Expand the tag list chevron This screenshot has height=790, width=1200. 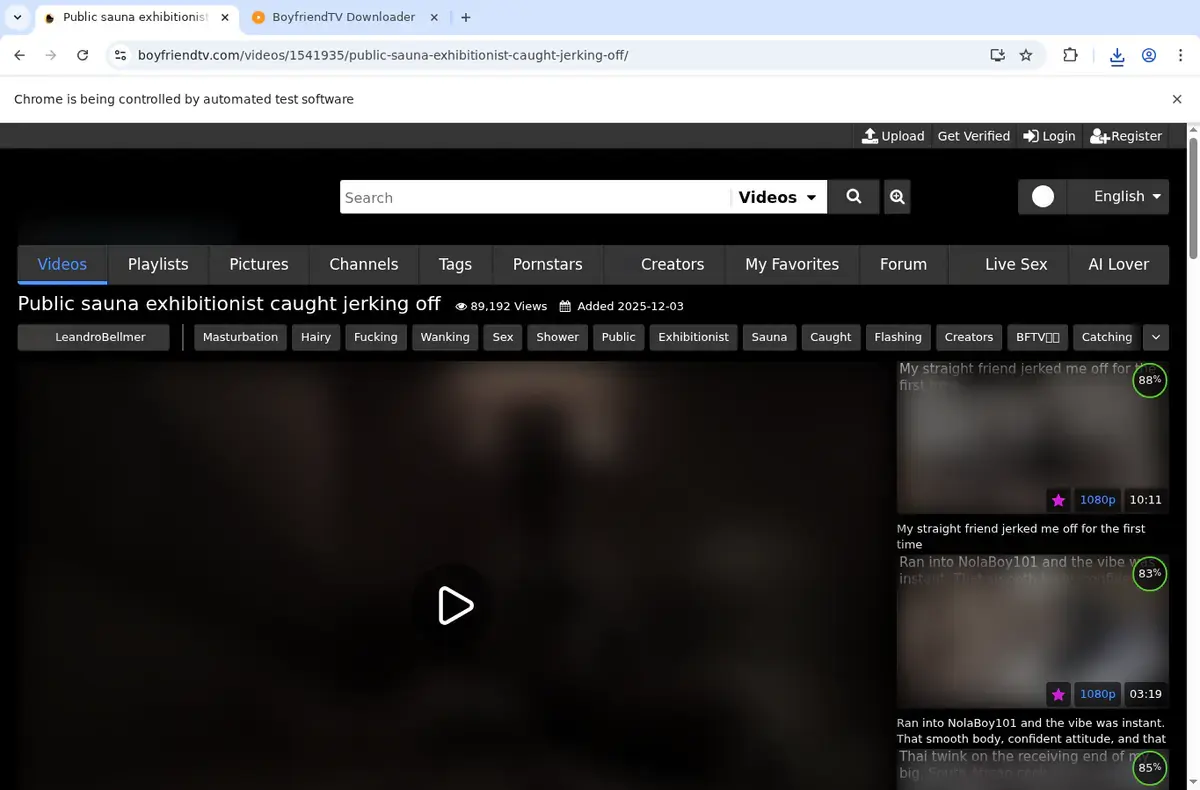tap(1156, 337)
